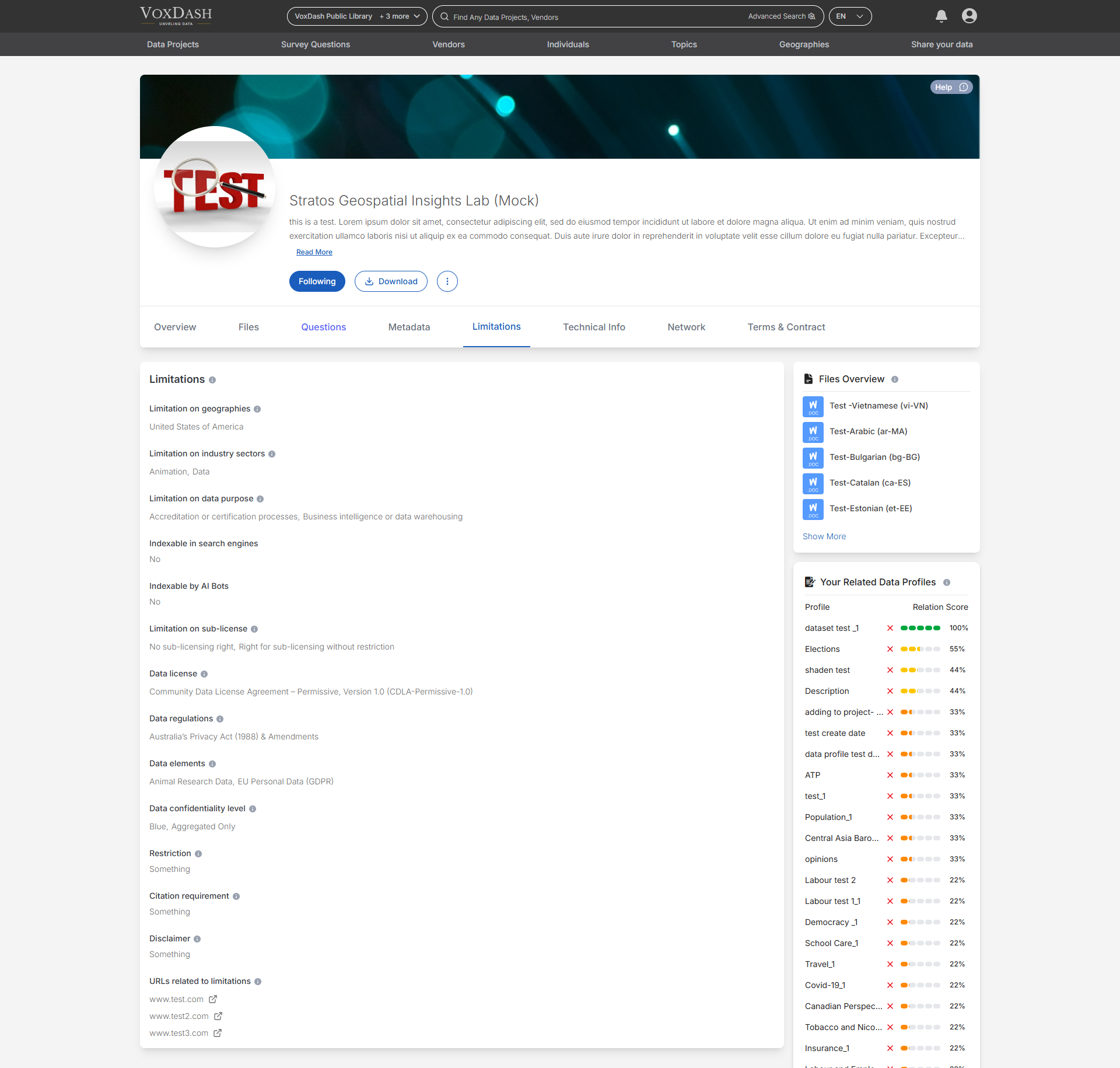Open the user account icon
The image size is (1120, 1068).
tap(970, 16)
